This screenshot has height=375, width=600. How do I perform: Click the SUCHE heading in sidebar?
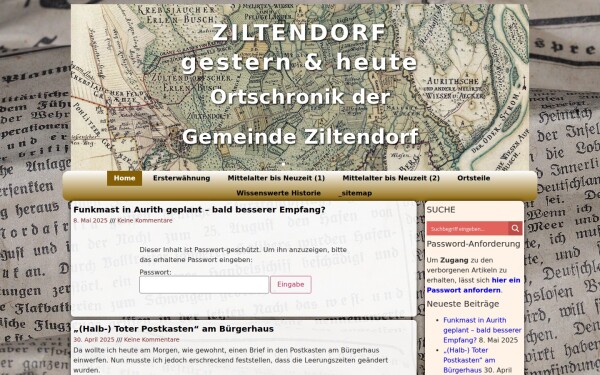(x=441, y=210)
